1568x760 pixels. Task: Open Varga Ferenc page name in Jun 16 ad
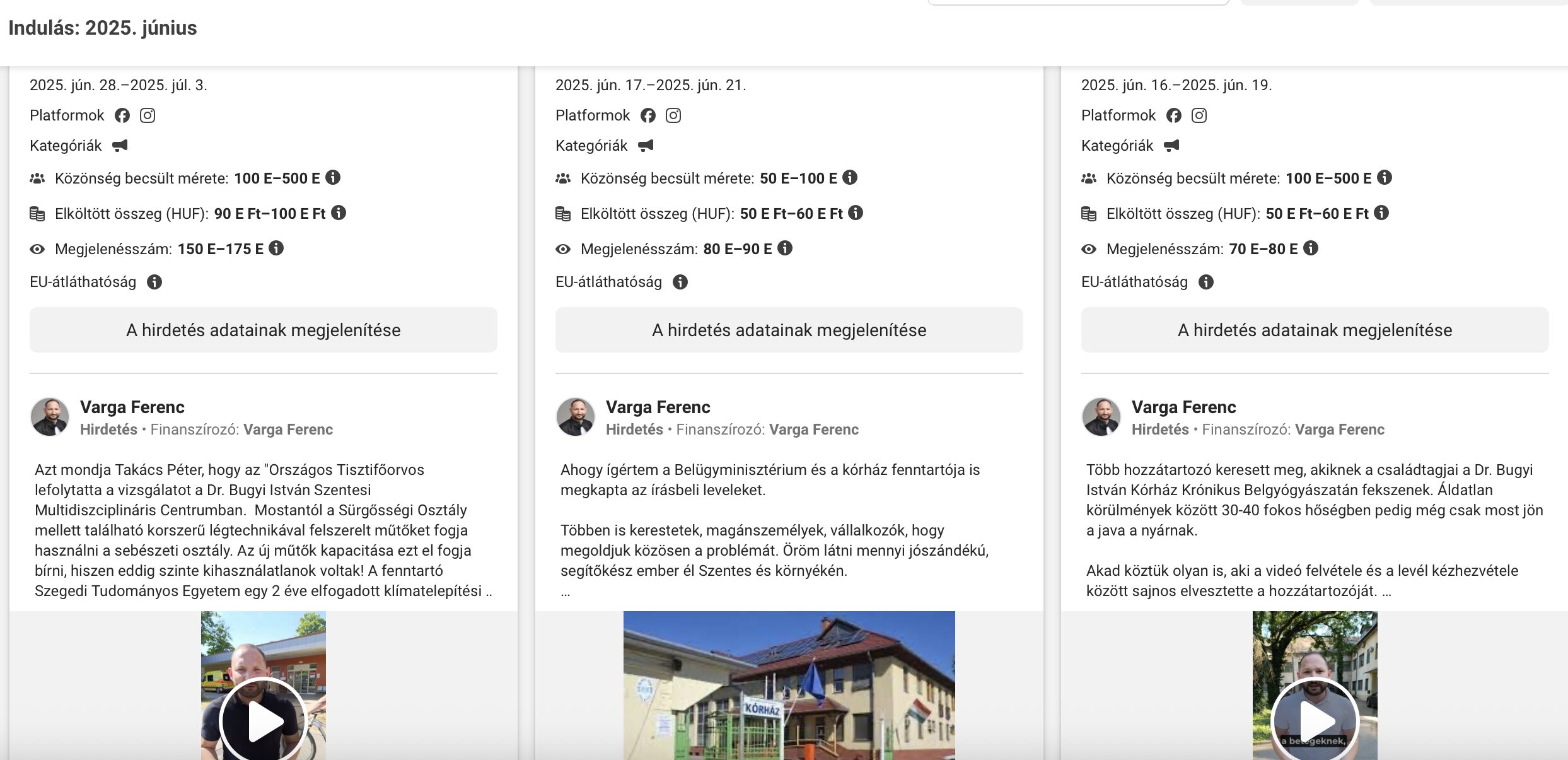point(1184,407)
